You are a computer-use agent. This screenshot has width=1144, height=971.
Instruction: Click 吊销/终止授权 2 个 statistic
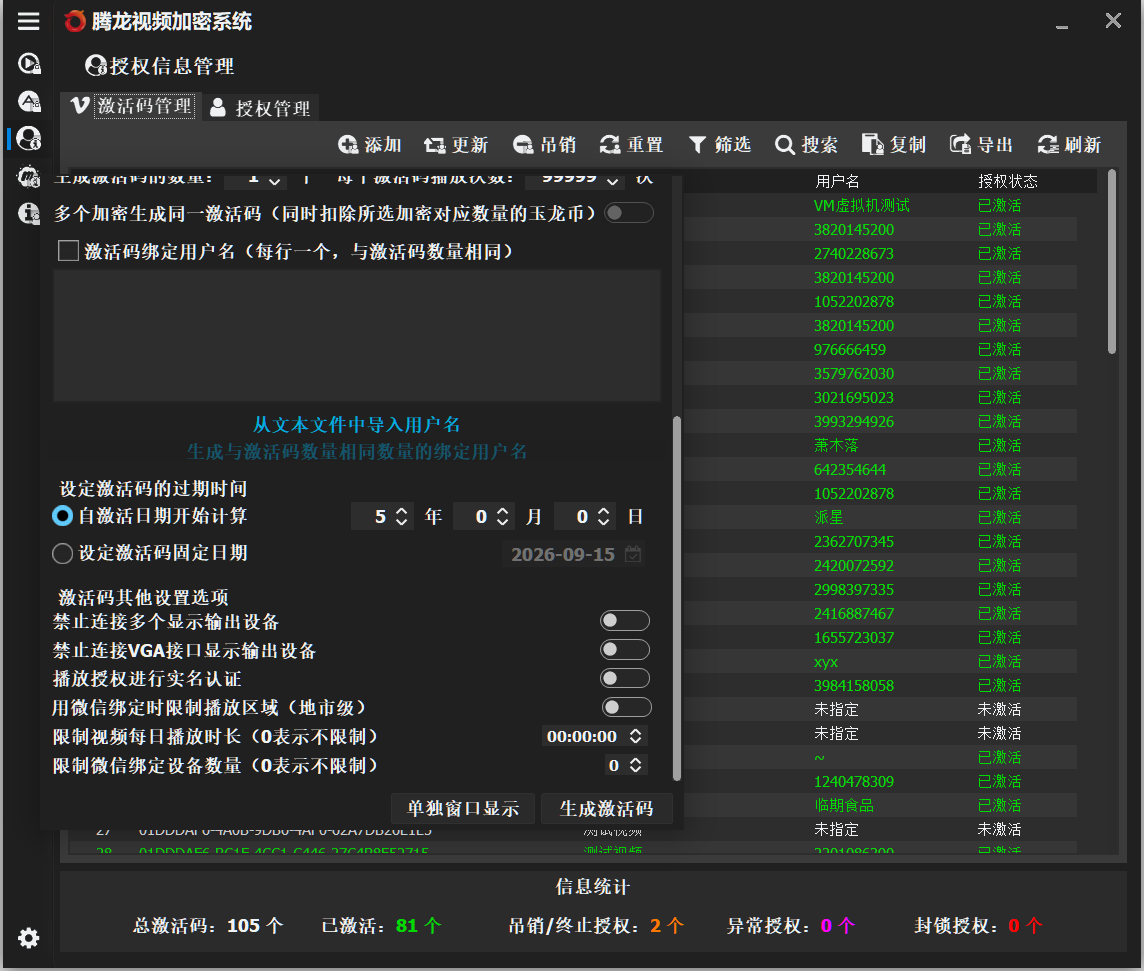[596, 926]
